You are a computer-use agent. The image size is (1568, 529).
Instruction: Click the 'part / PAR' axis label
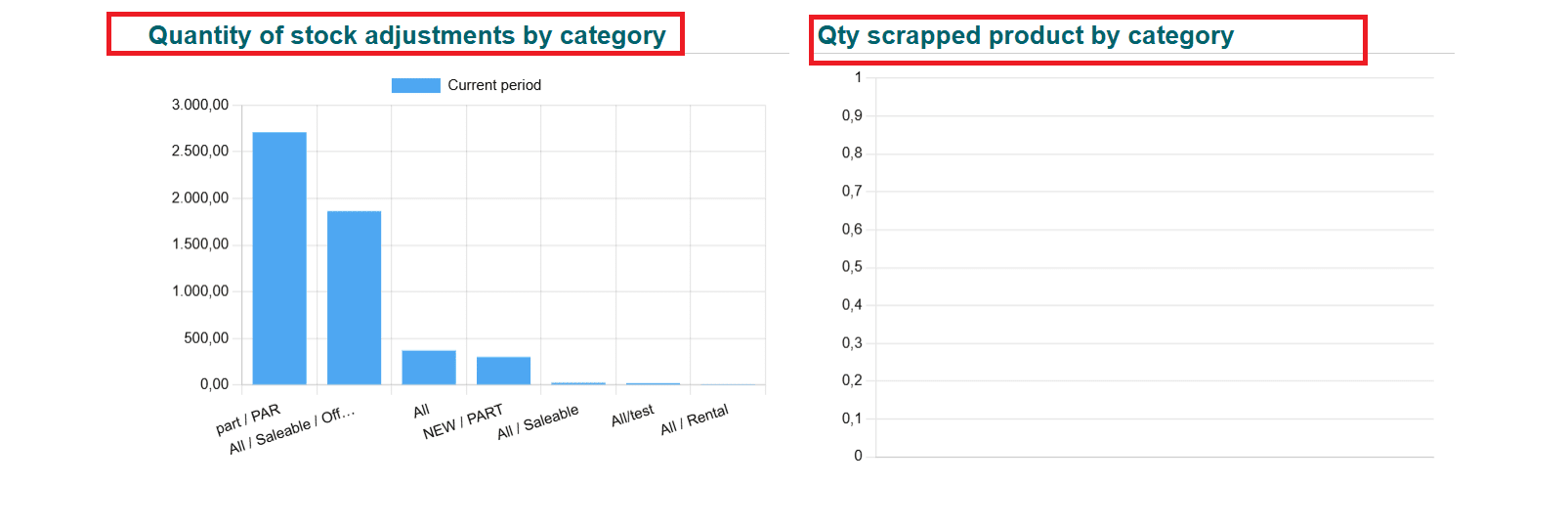[248, 419]
